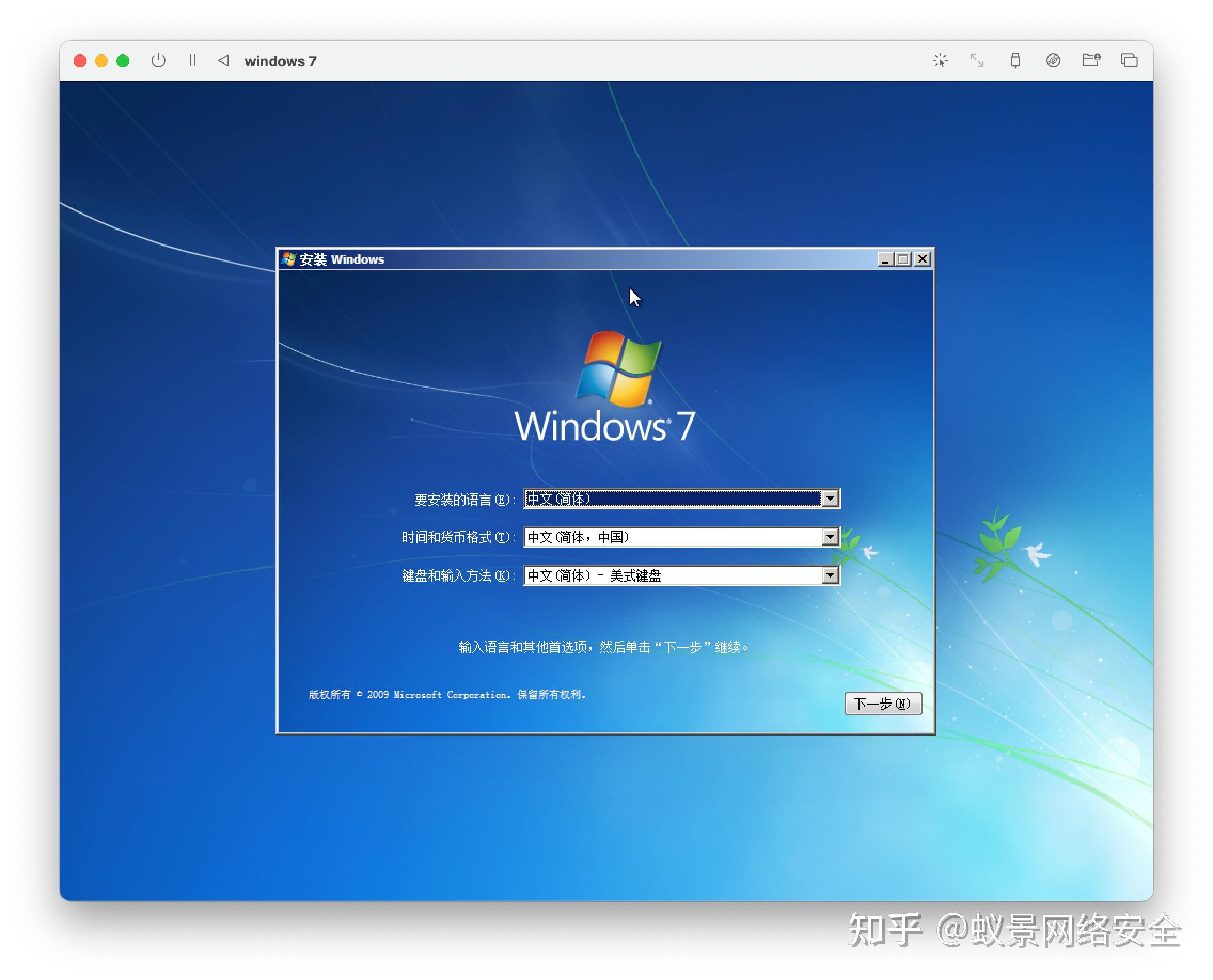Click the VM power icon
This screenshot has height=980, width=1213.
(x=159, y=60)
